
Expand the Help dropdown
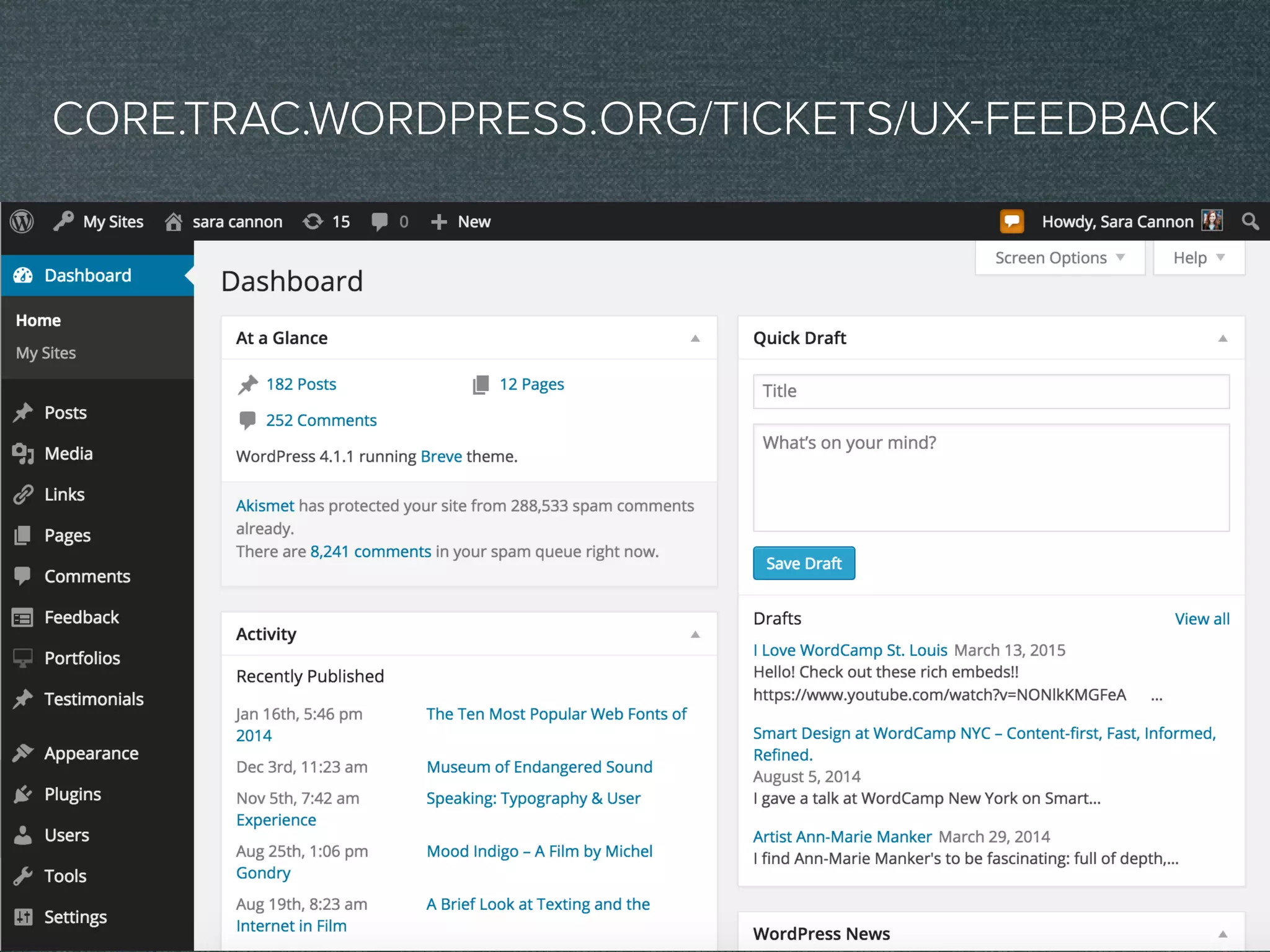1199,258
